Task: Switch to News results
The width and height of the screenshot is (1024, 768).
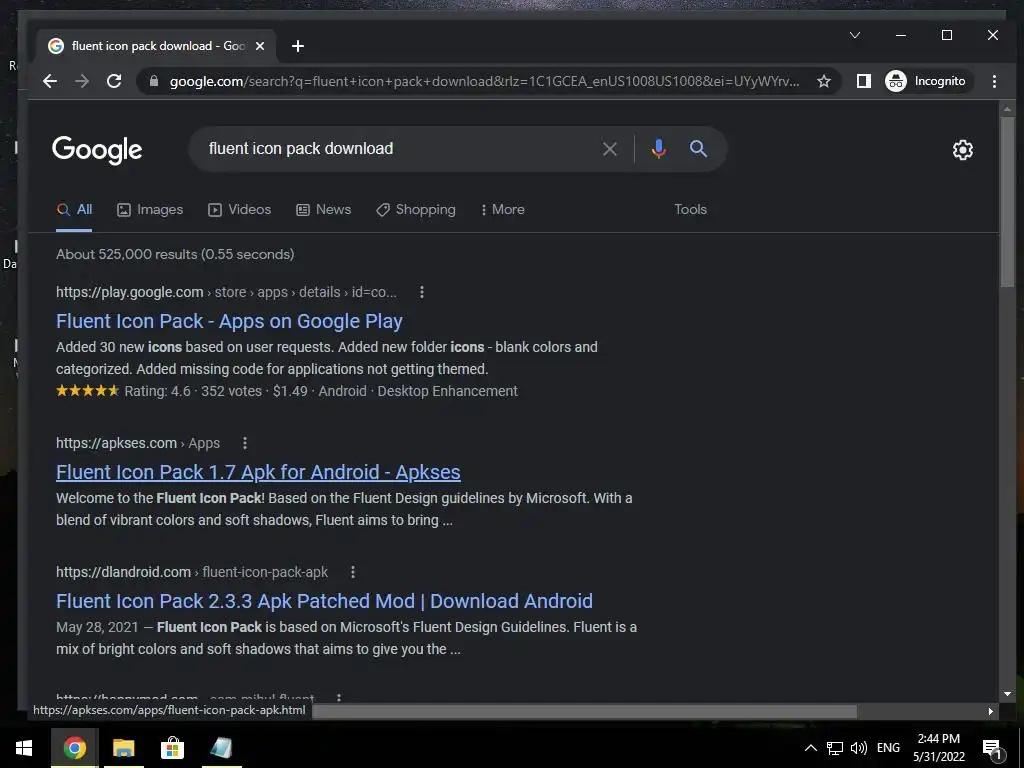Action: (x=323, y=210)
